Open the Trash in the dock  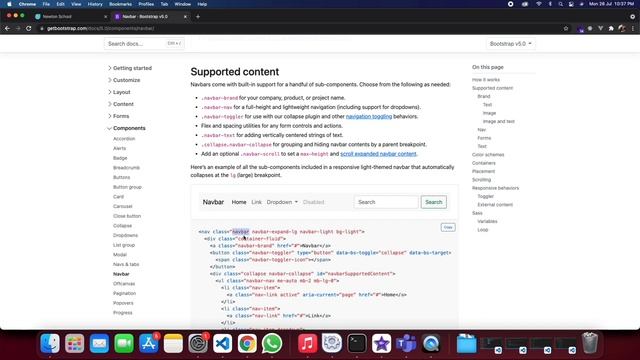click(x=590, y=343)
